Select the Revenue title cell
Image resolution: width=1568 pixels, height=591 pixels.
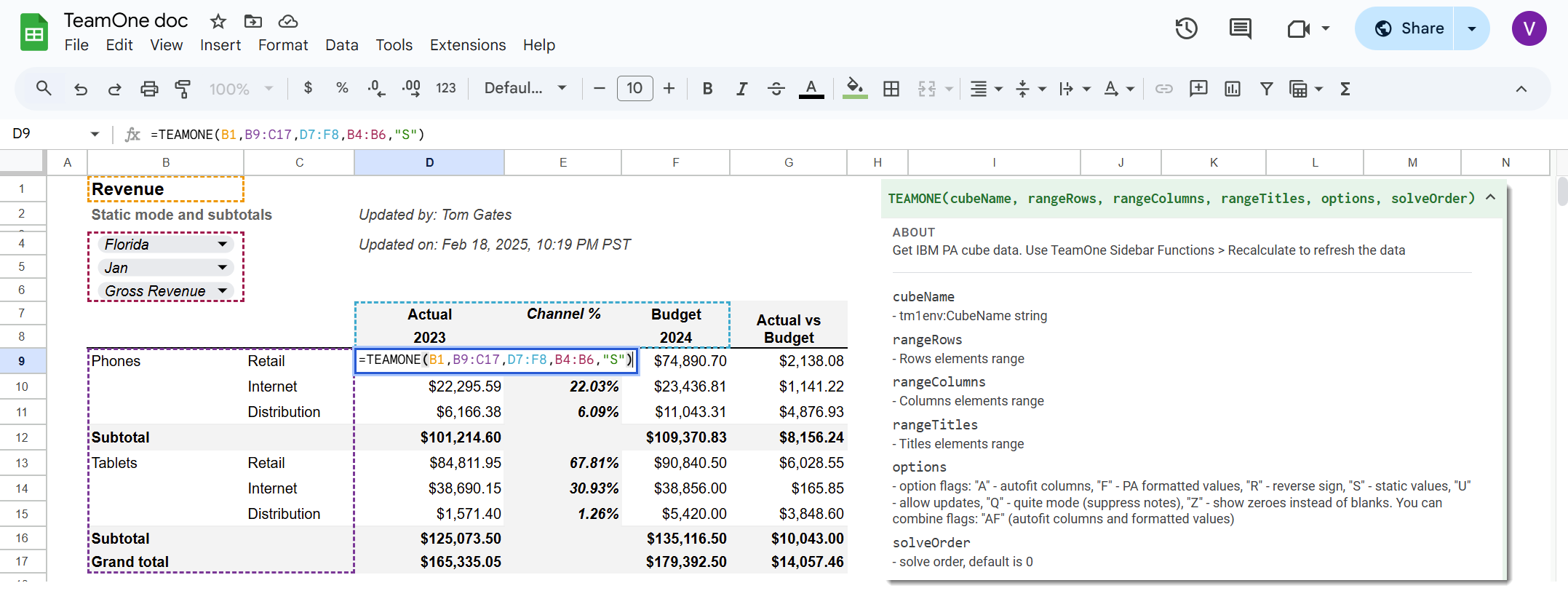[x=165, y=189]
